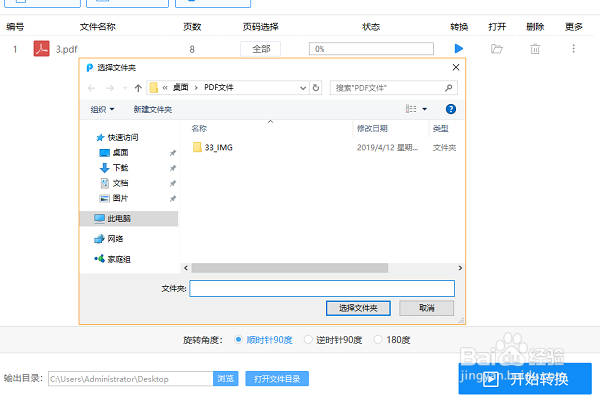Click 浏览 to browse output directory
Image resolution: width=600 pixels, height=397 pixels.
(x=226, y=379)
